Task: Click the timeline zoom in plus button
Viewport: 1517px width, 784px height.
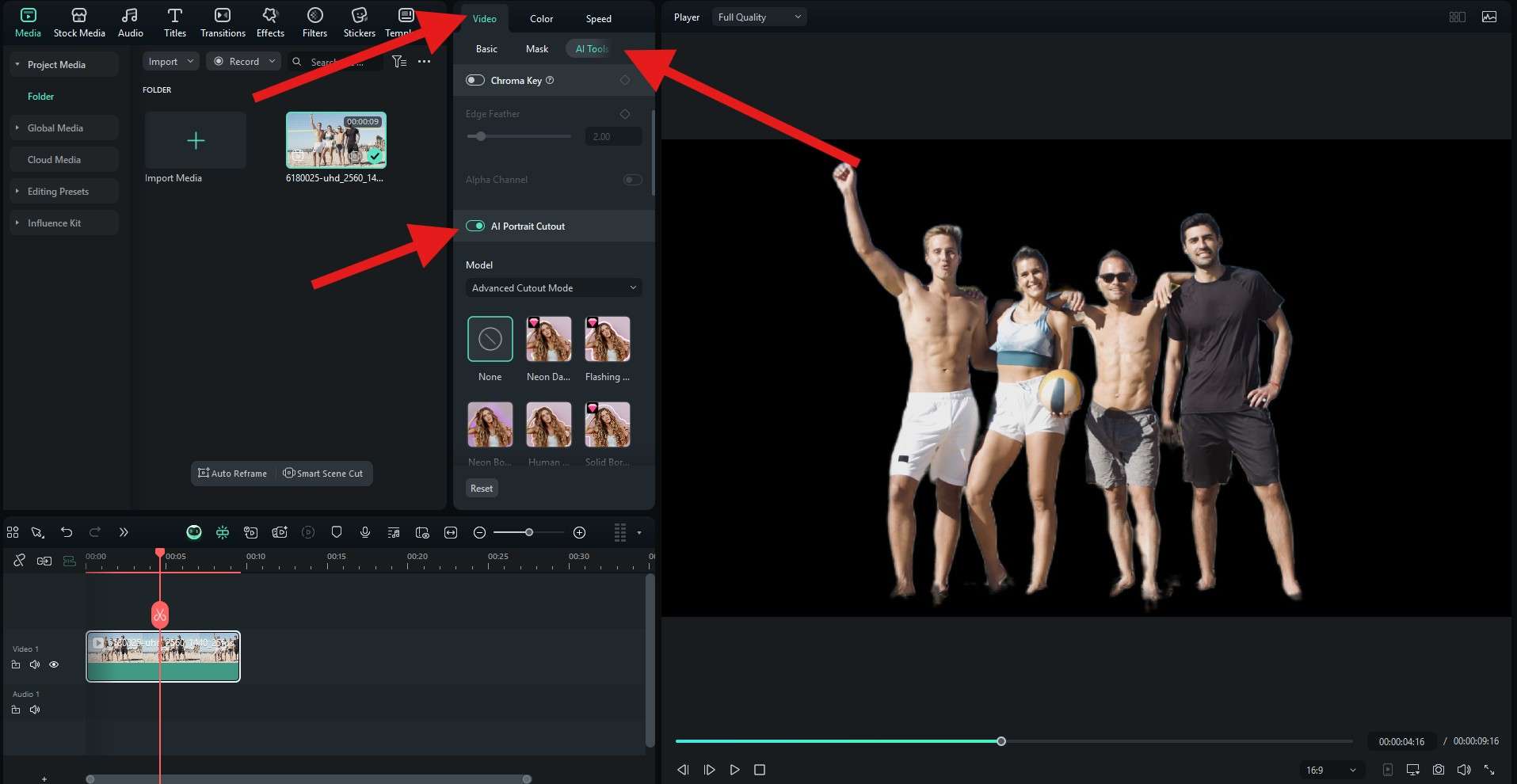Action: point(579,532)
